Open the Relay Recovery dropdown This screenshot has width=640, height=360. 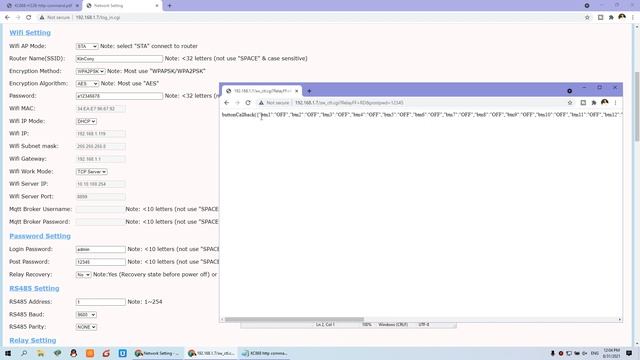[83, 275]
